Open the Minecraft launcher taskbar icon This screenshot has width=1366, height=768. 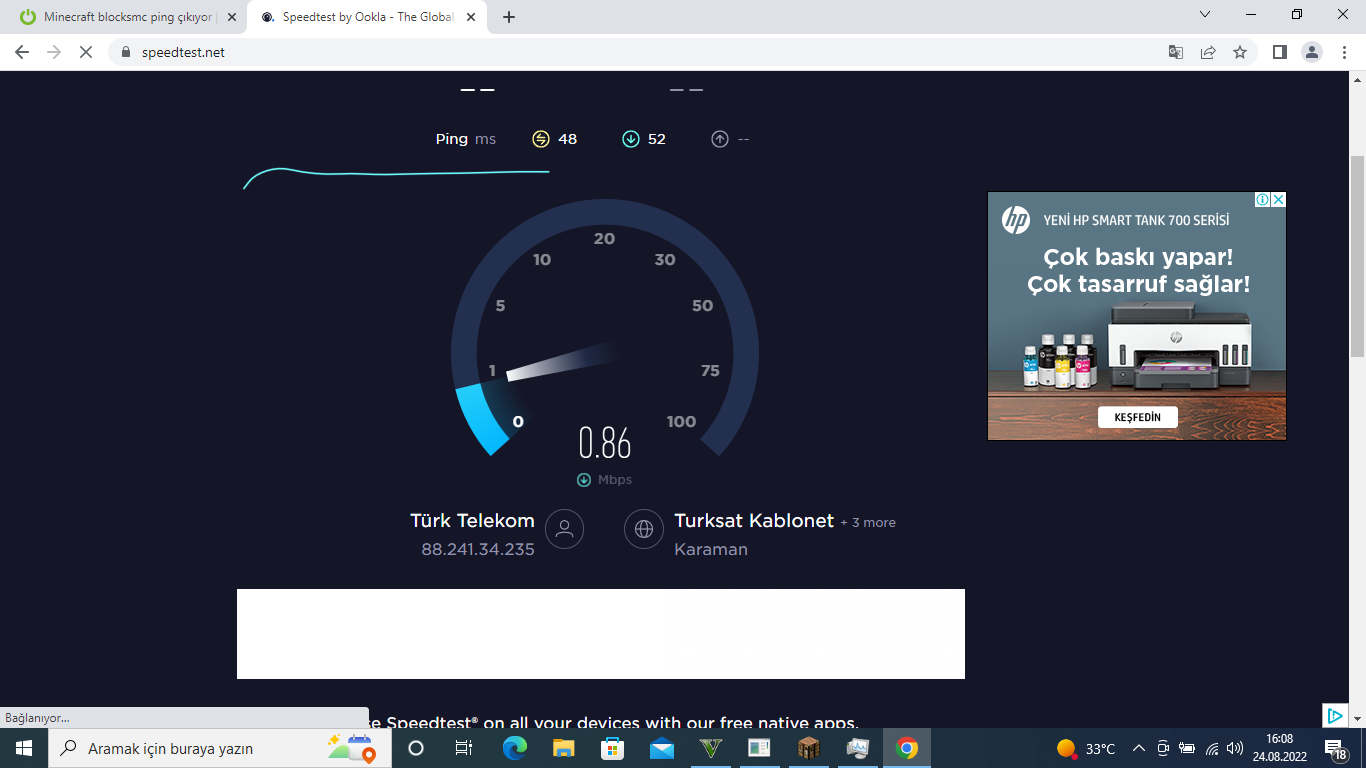click(x=808, y=748)
